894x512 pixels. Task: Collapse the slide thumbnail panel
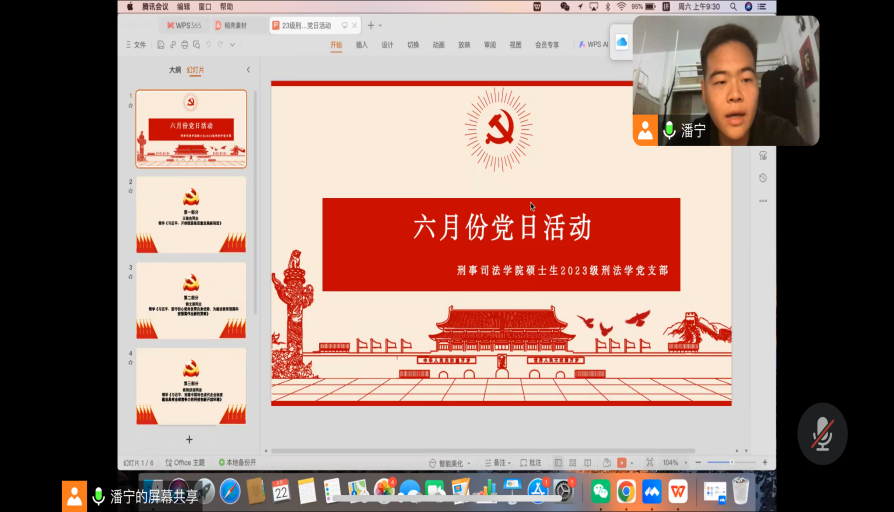248,70
